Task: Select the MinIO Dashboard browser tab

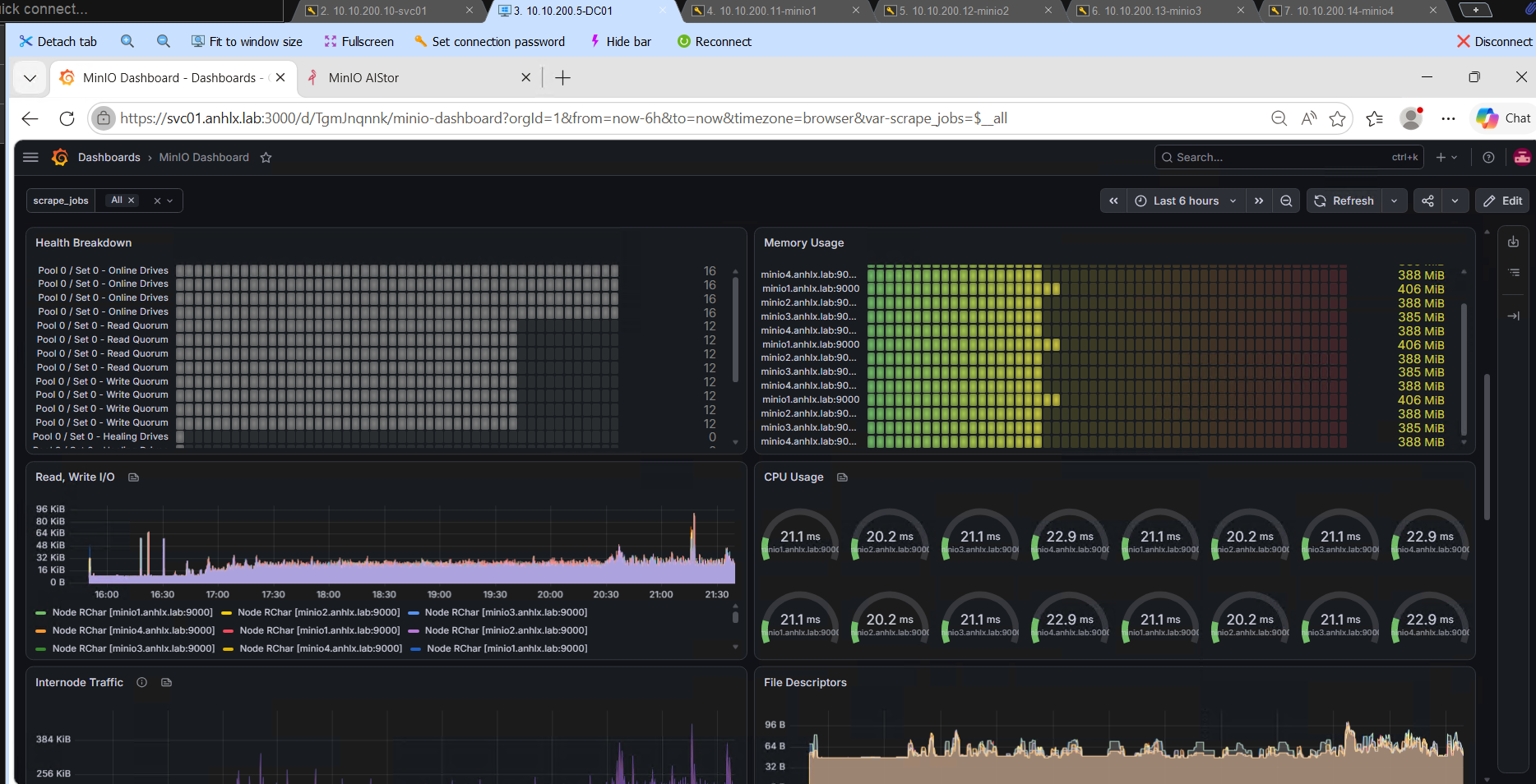Action: pyautogui.click(x=173, y=78)
